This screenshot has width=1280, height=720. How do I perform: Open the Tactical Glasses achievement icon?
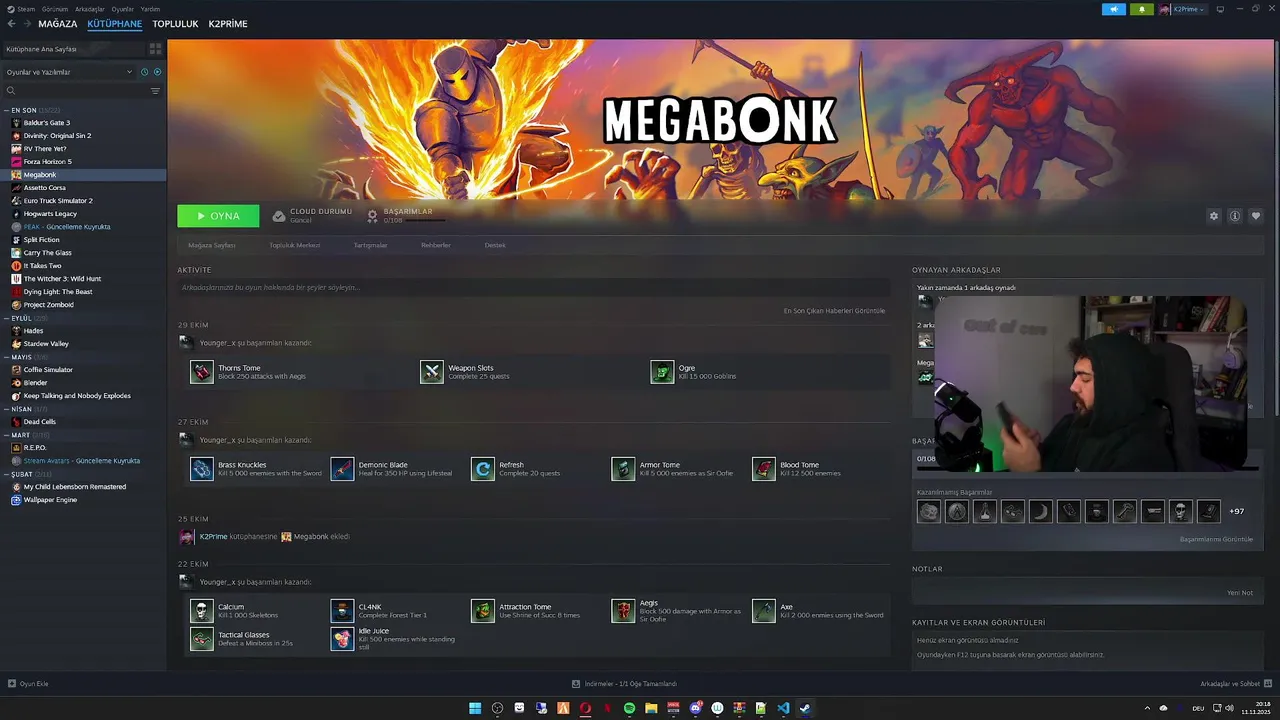click(202, 639)
